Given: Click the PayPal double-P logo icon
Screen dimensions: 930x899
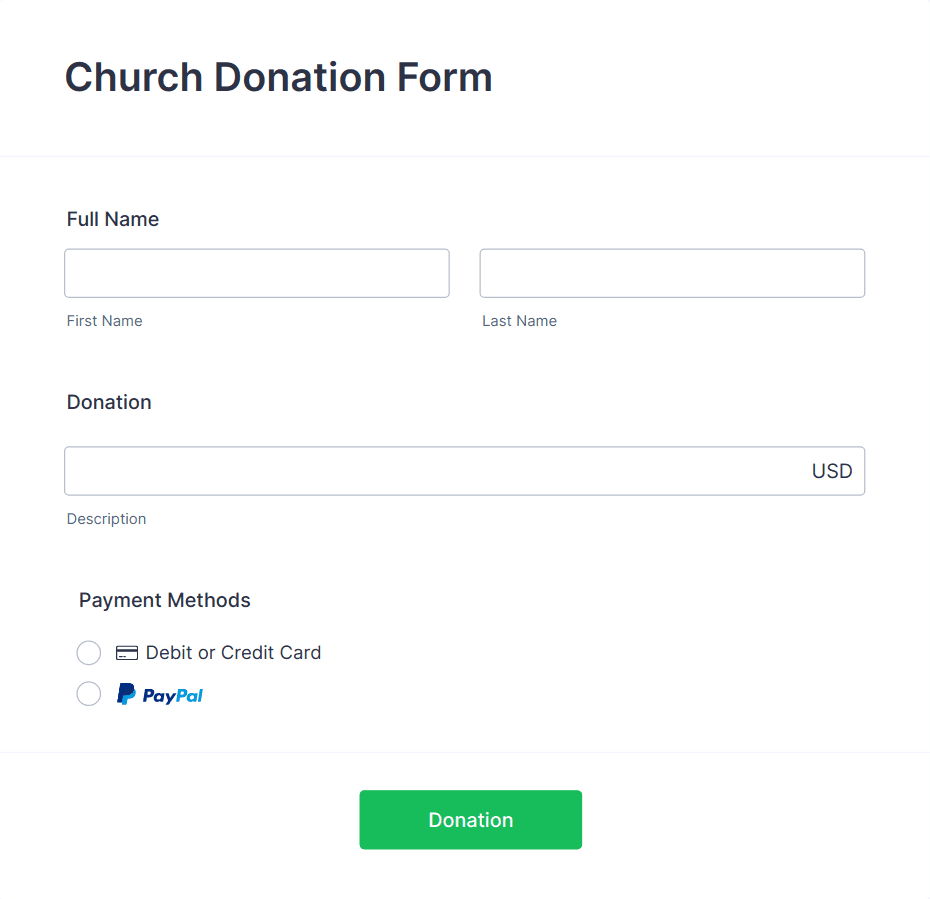Looking at the screenshot, I should tap(126, 694).
